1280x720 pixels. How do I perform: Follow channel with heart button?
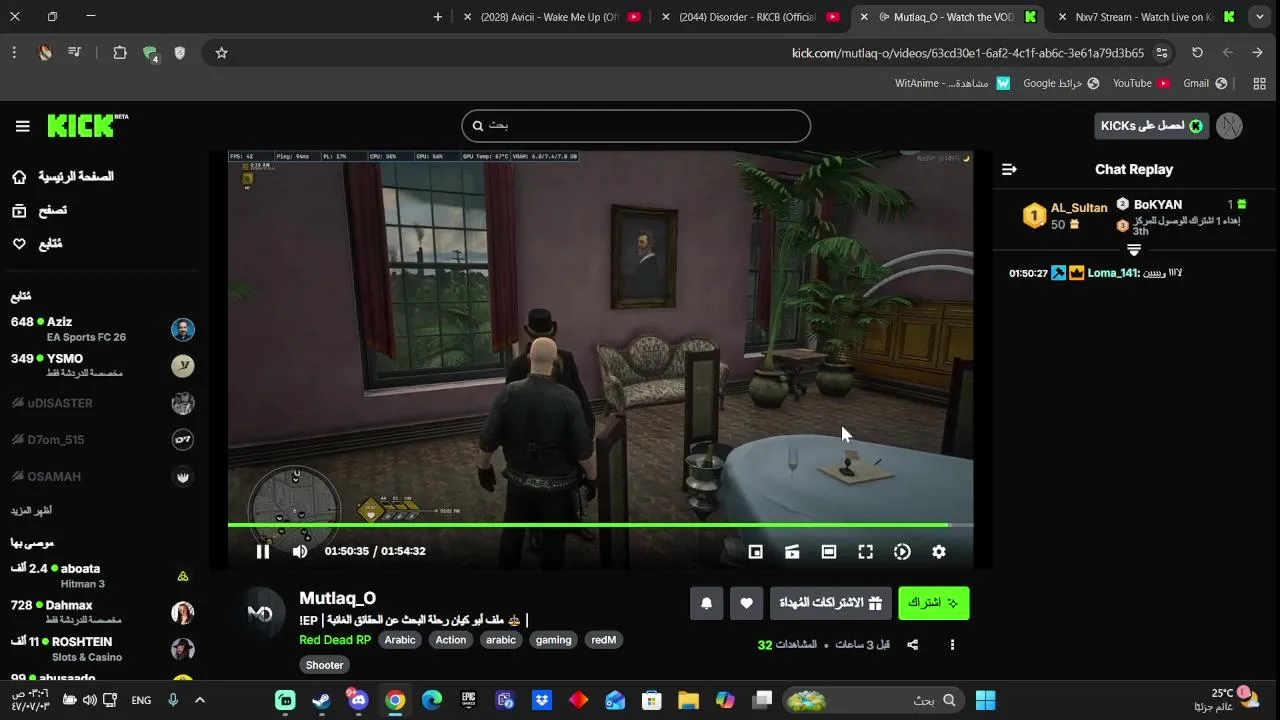click(x=746, y=603)
